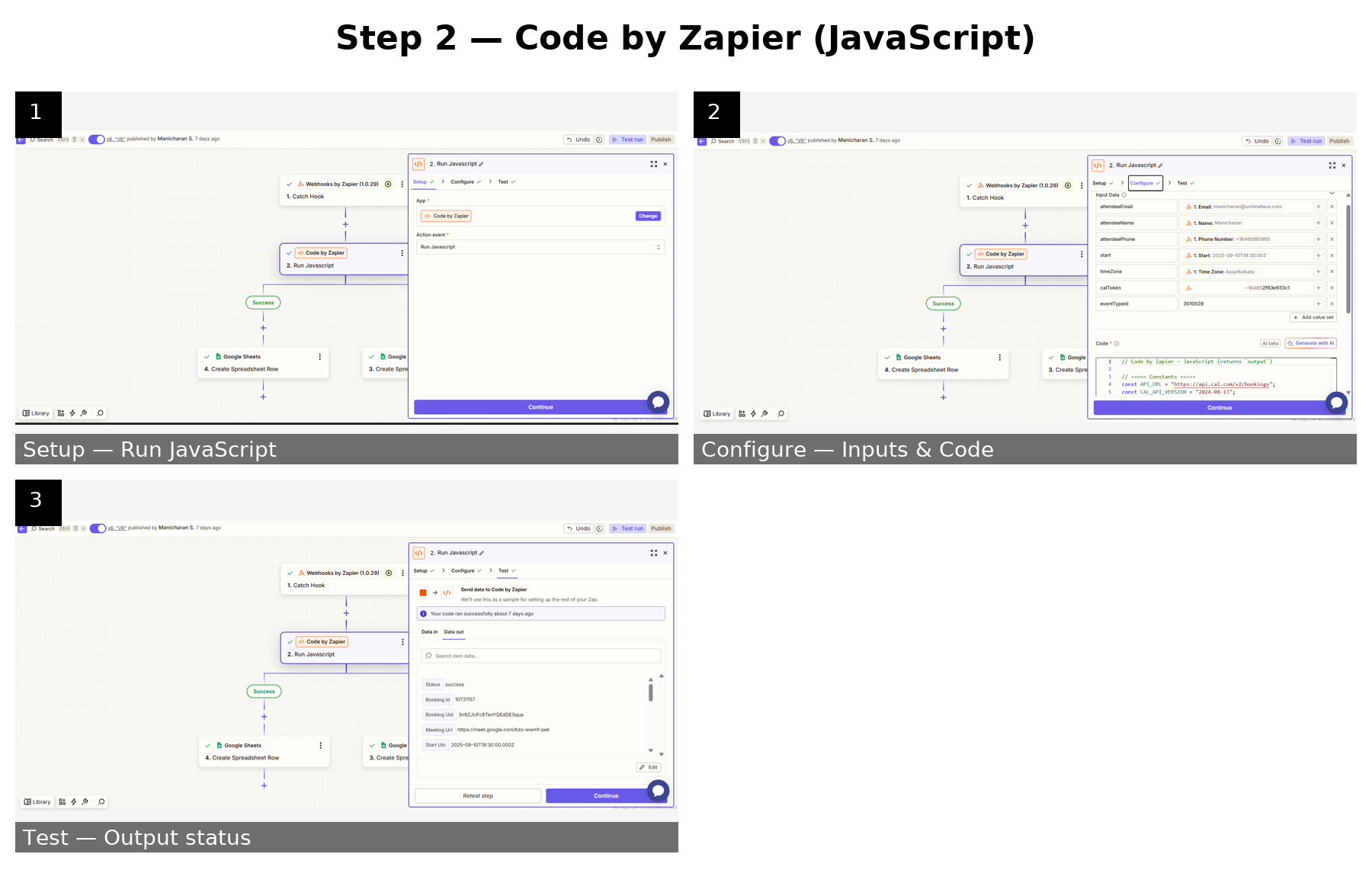
Task: In screenshot 1, toggle the Zap on/off switch
Action: pyautogui.click(x=97, y=140)
